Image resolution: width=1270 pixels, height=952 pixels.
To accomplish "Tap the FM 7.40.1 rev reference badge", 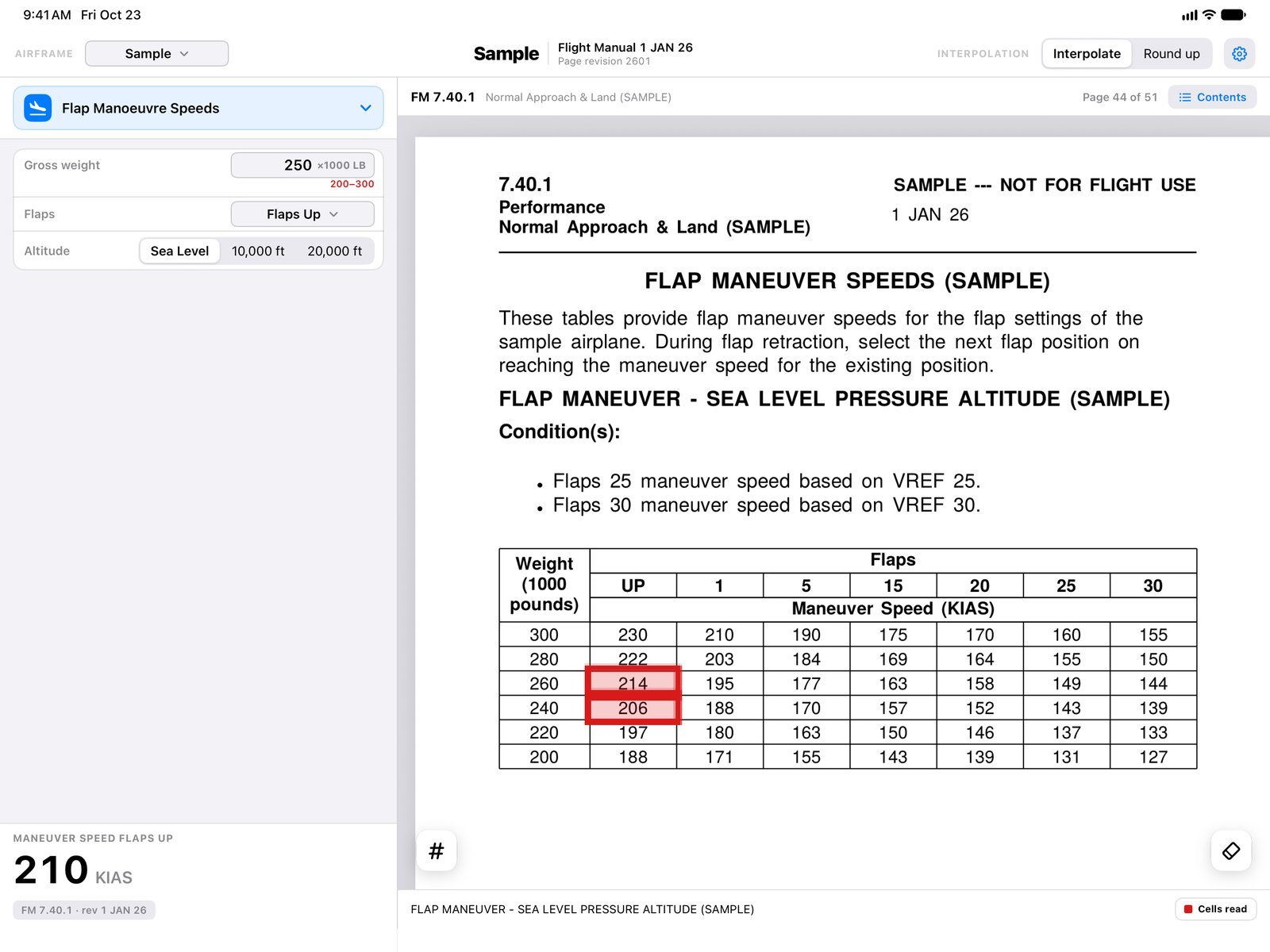I will tap(84, 910).
